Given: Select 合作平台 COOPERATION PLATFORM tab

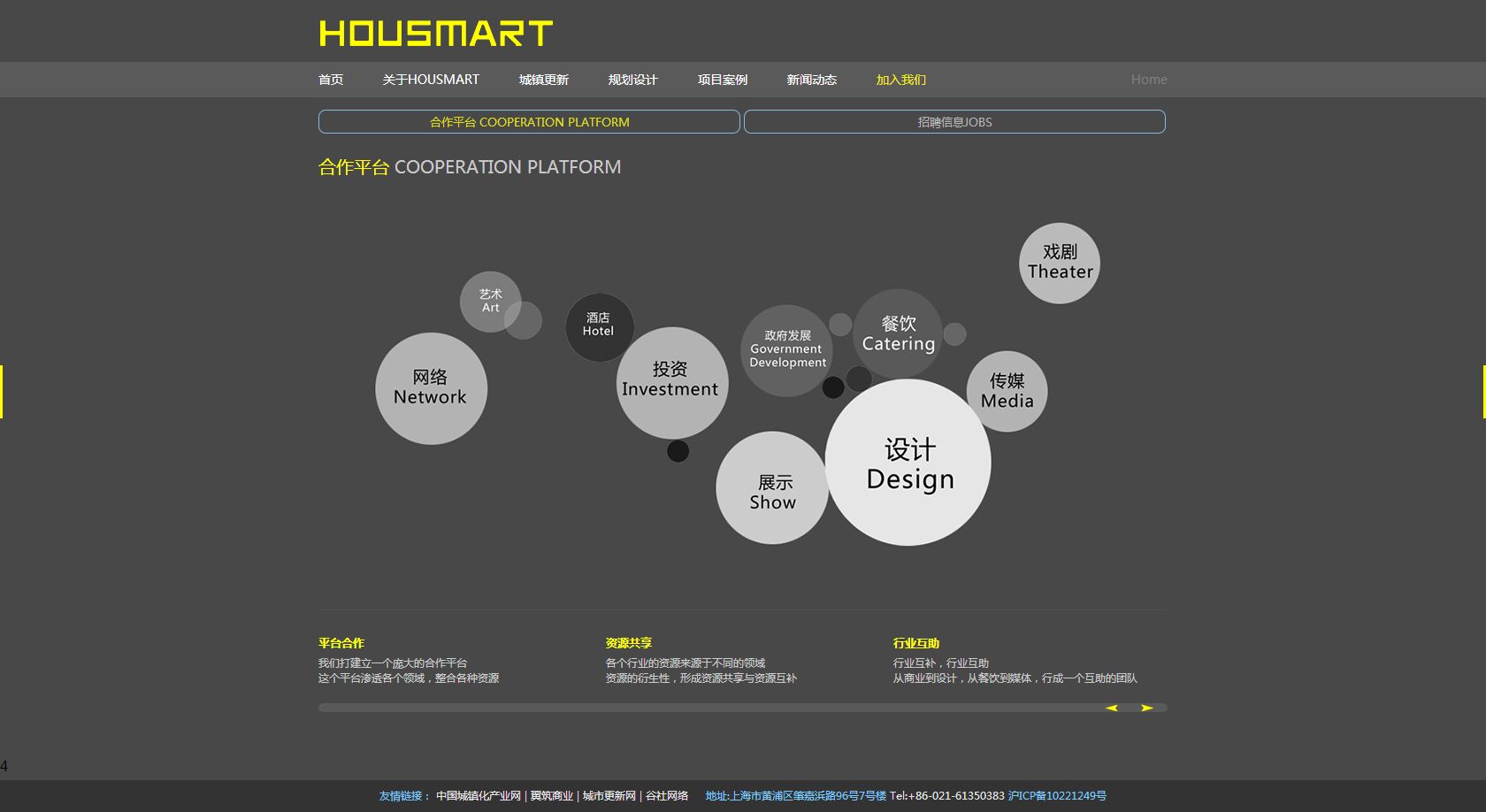Looking at the screenshot, I should click(529, 122).
